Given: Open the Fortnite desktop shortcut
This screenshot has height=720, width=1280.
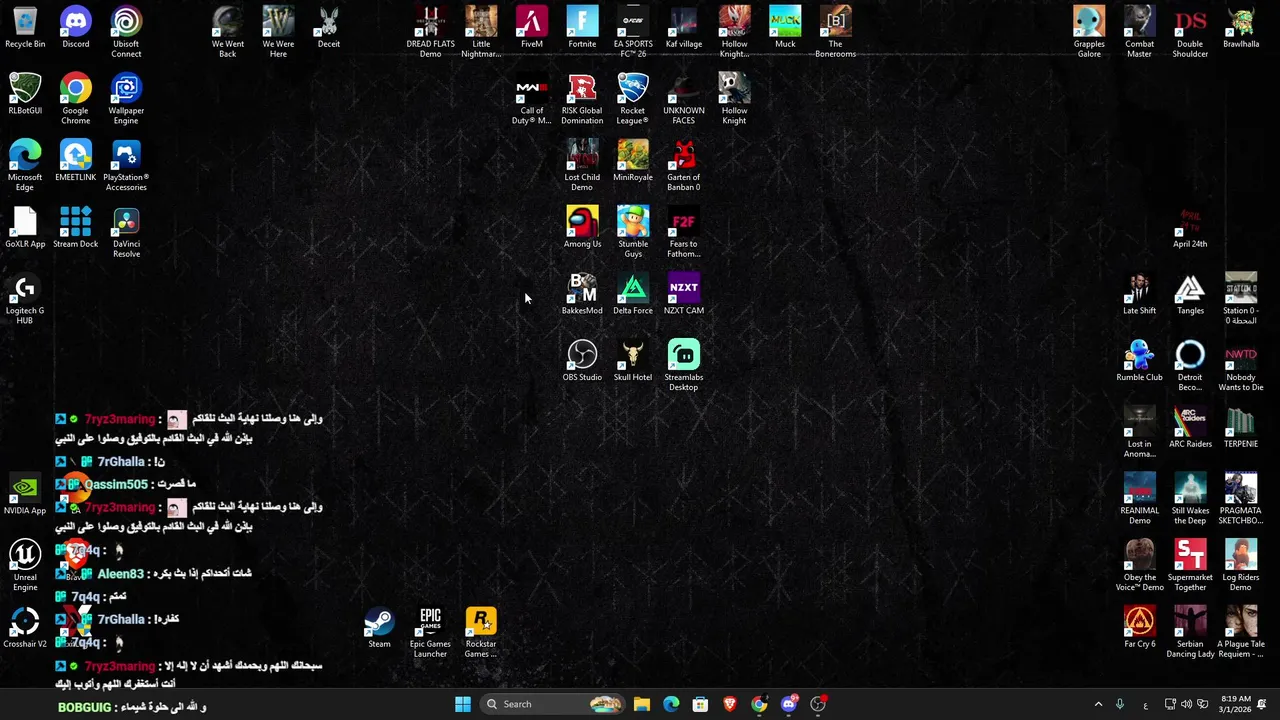Looking at the screenshot, I should [x=582, y=28].
